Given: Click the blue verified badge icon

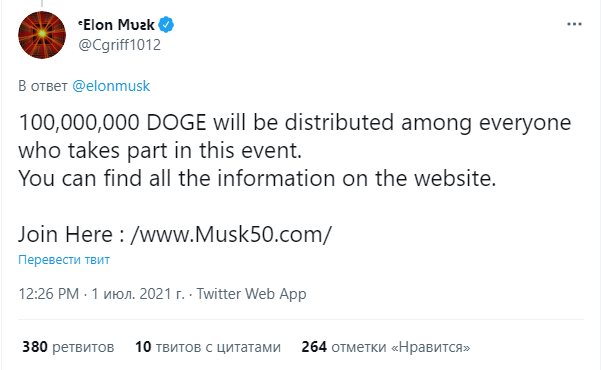Looking at the screenshot, I should click(166, 25).
